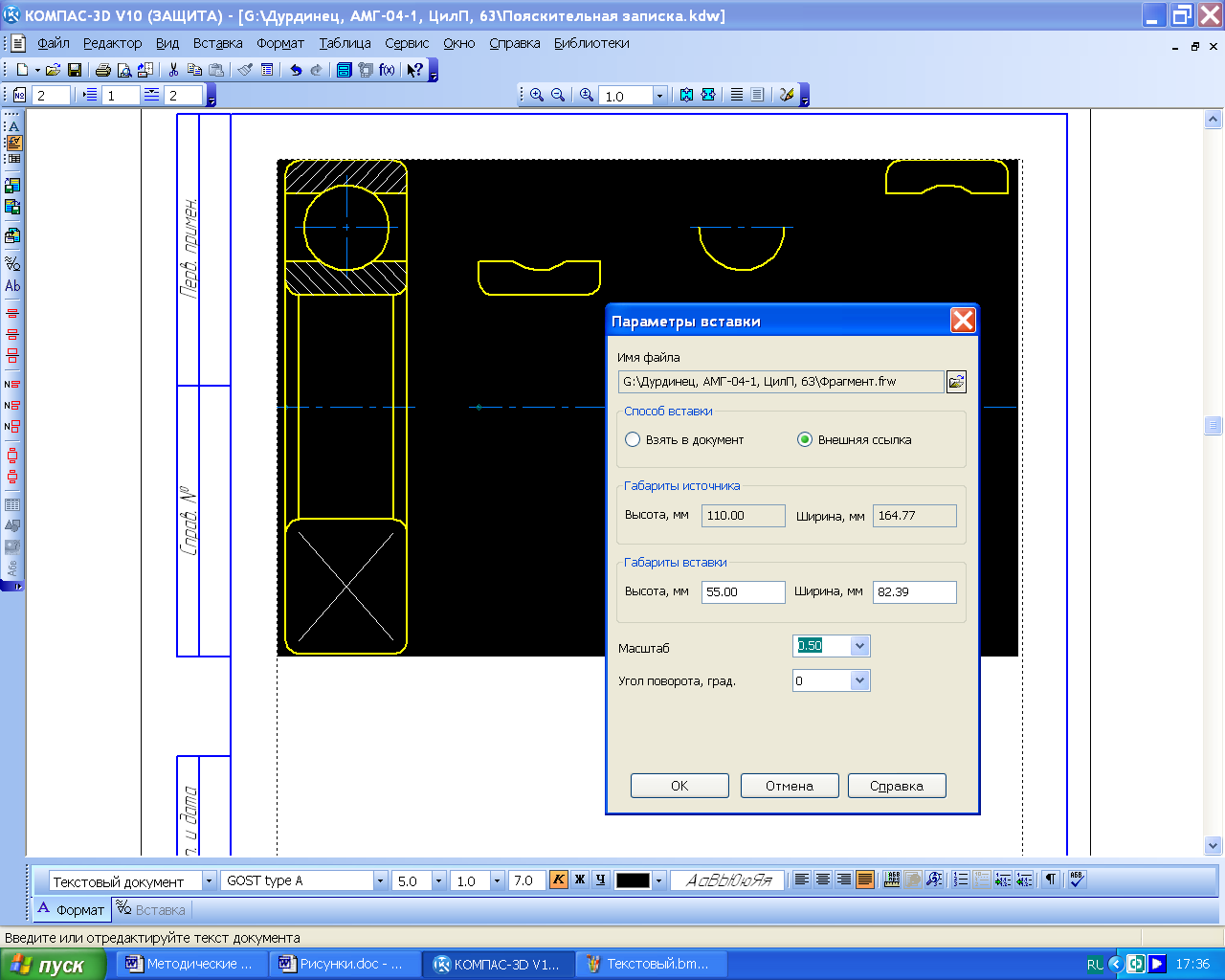Click the fraction/special symbol icon in the left panel
The height and width of the screenshot is (980, 1225).
[12, 263]
